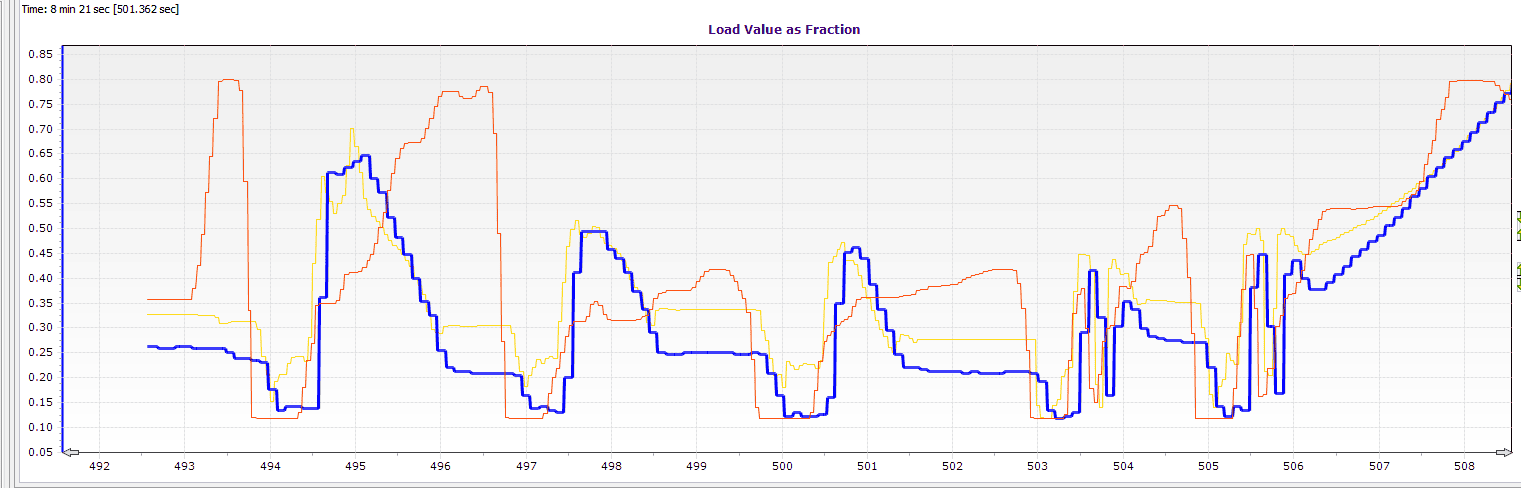The height and width of the screenshot is (488, 1521).
Task: Click the 495 time axis label
Action: tap(355, 466)
